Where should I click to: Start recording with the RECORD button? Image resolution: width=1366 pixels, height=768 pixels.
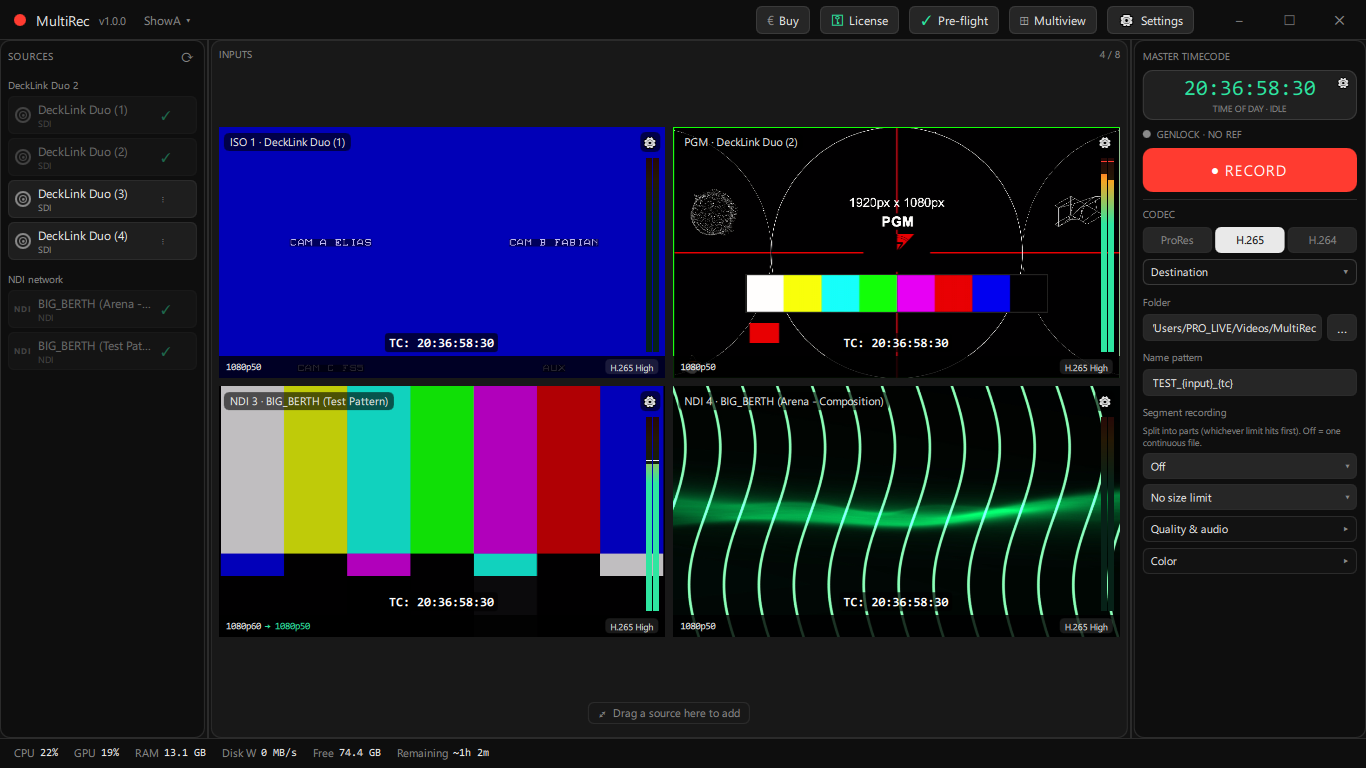pyautogui.click(x=1250, y=170)
